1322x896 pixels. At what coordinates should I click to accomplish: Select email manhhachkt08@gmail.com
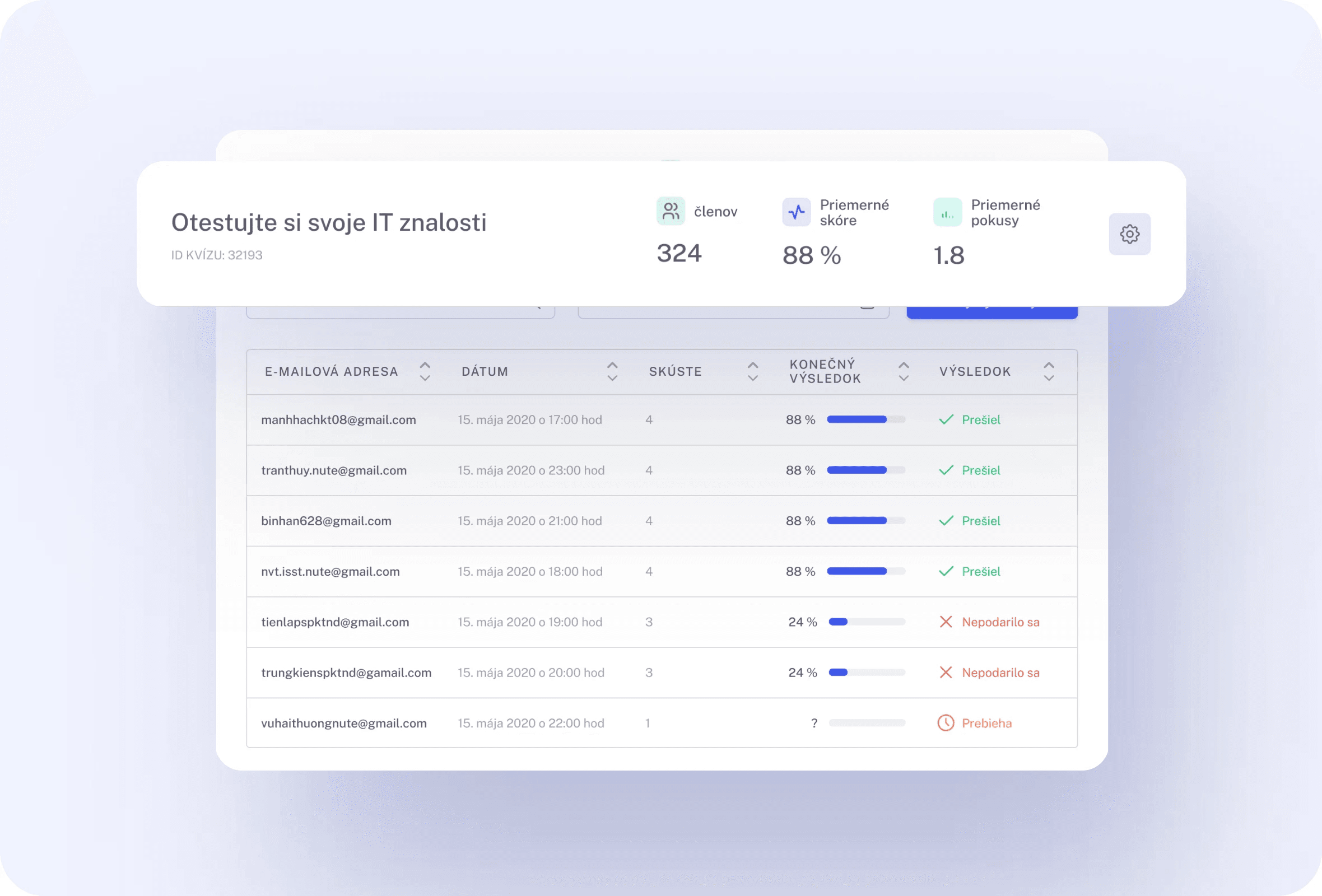[338, 419]
